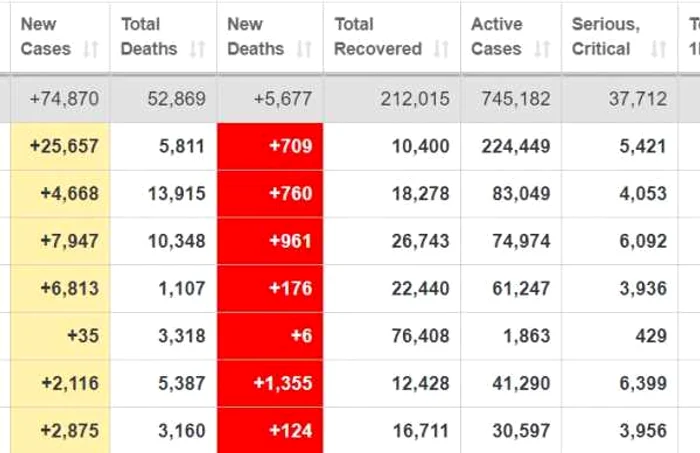The width and height of the screenshot is (700, 453).
Task: Click the red +961 new deaths cell
Action: 270,241
